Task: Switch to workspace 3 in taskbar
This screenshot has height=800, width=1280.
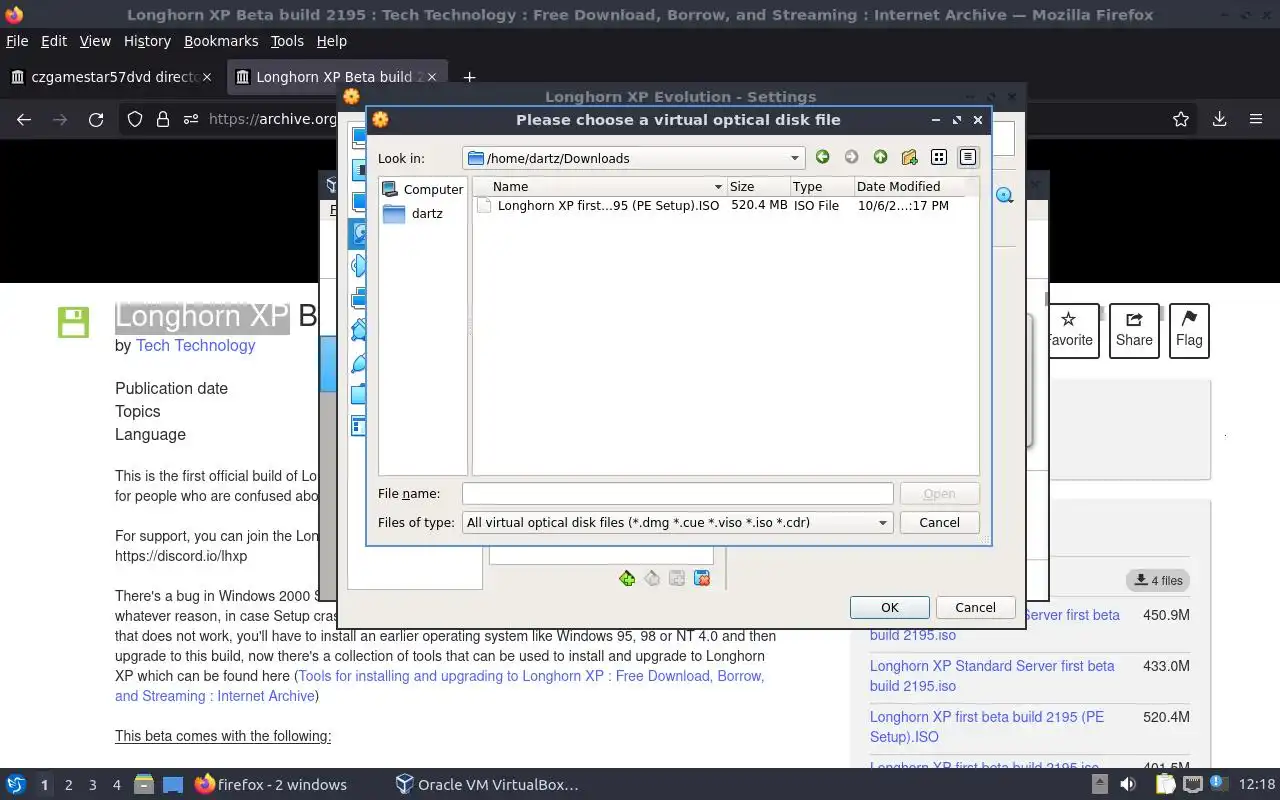Action: (92, 785)
